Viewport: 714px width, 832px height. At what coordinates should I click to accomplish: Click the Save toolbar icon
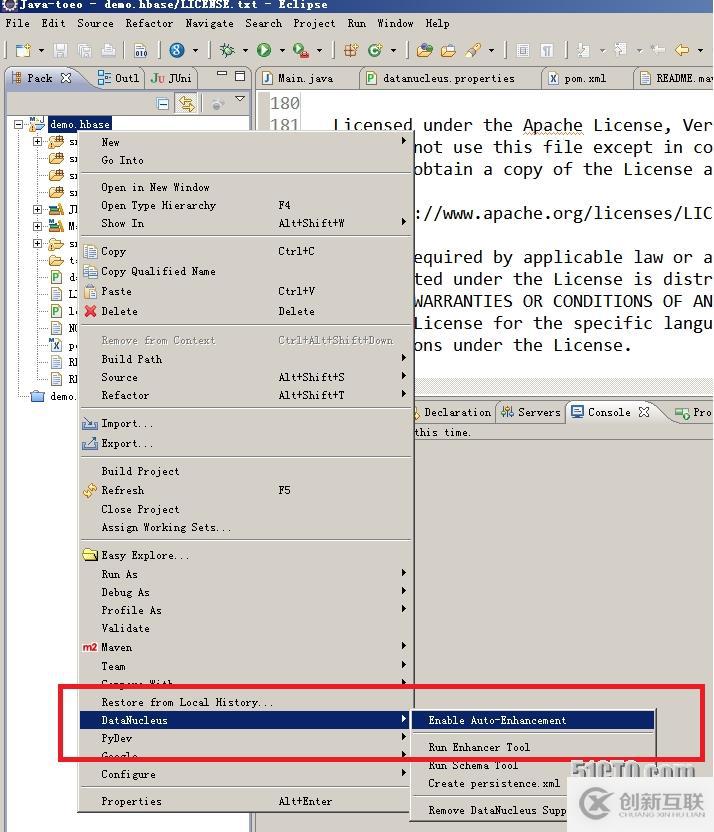point(60,50)
